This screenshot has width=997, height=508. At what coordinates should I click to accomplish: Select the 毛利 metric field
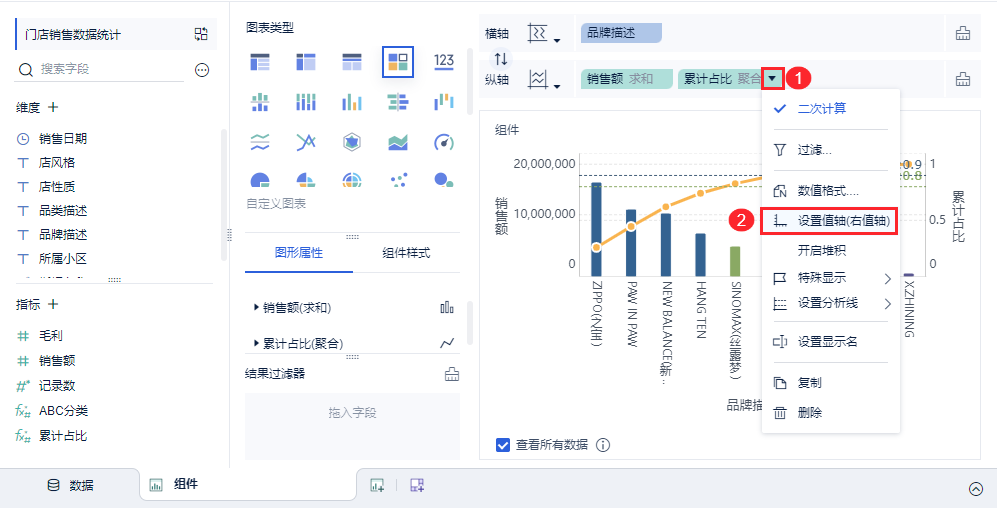pyautogui.click(x=50, y=336)
